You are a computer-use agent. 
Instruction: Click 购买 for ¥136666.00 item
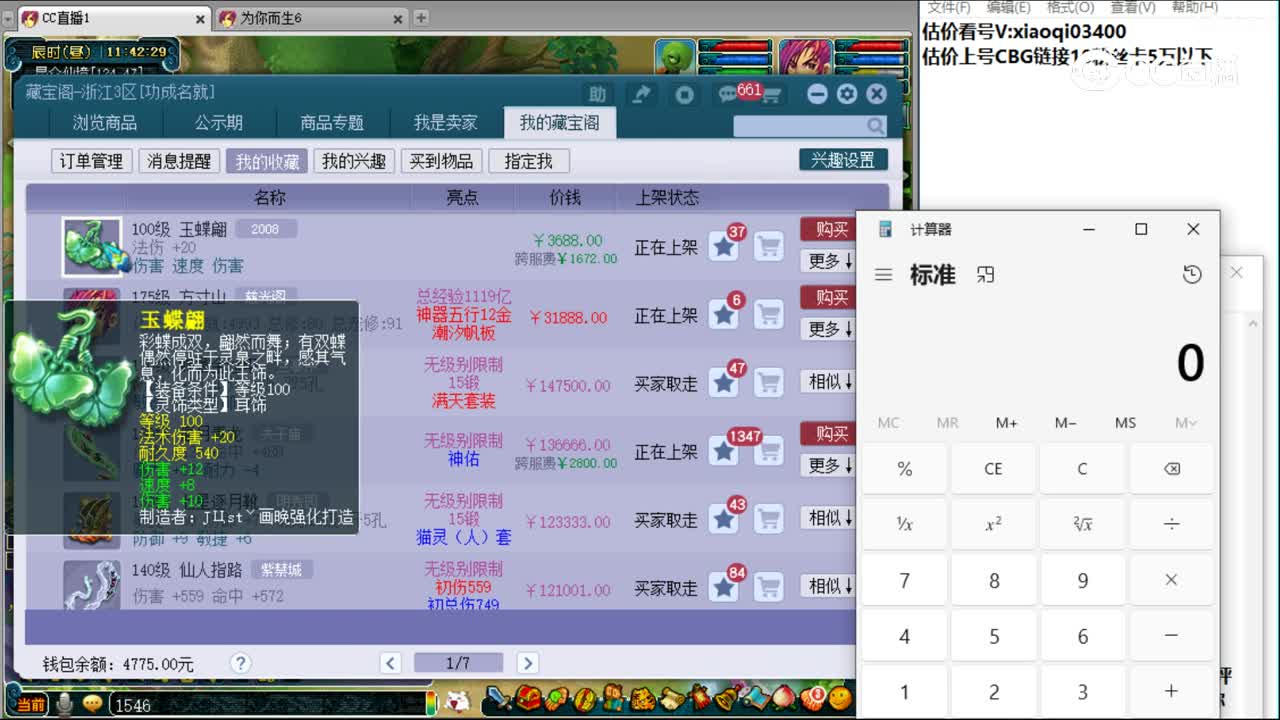pos(827,434)
